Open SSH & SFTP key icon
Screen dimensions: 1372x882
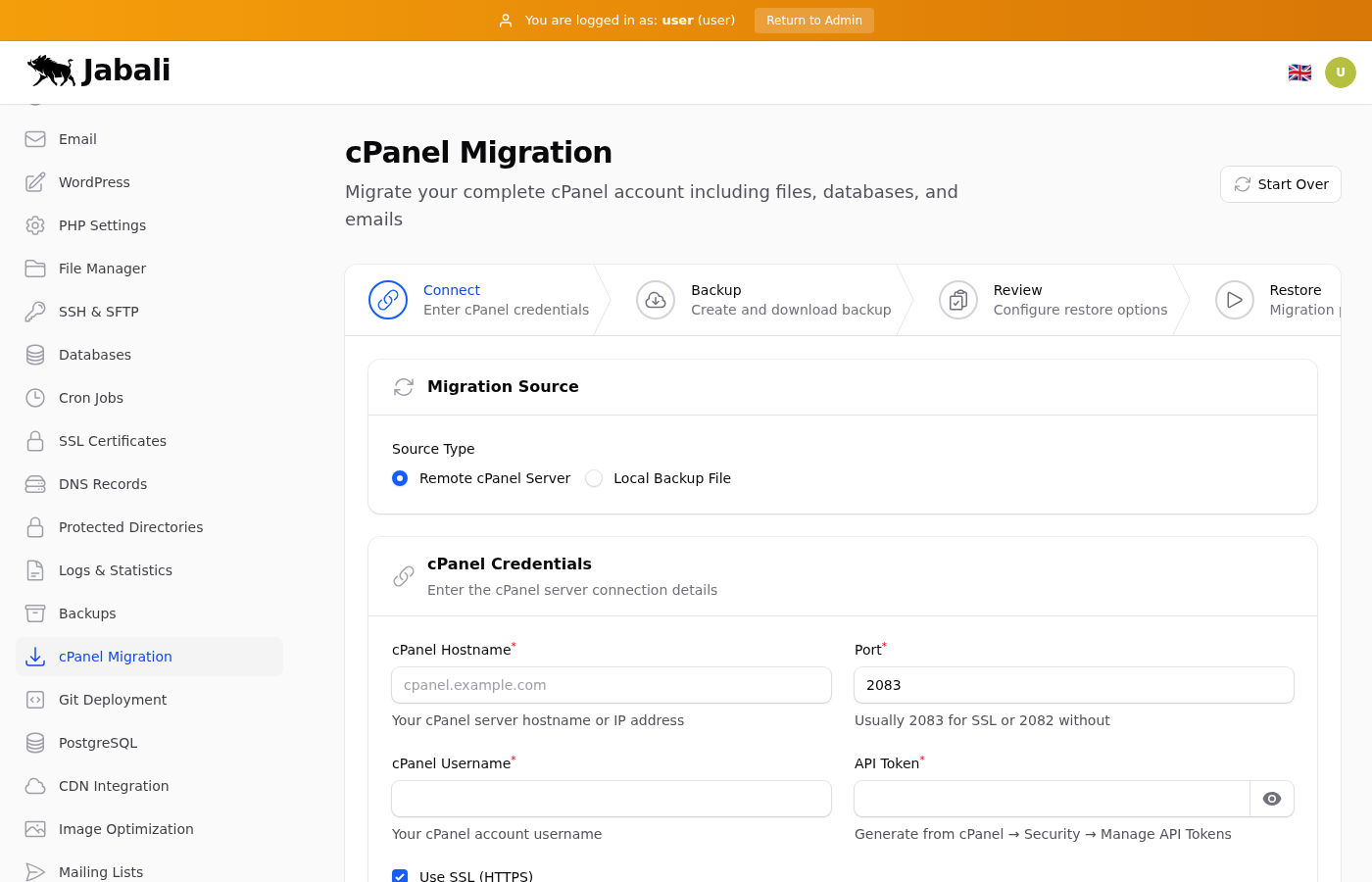35,312
